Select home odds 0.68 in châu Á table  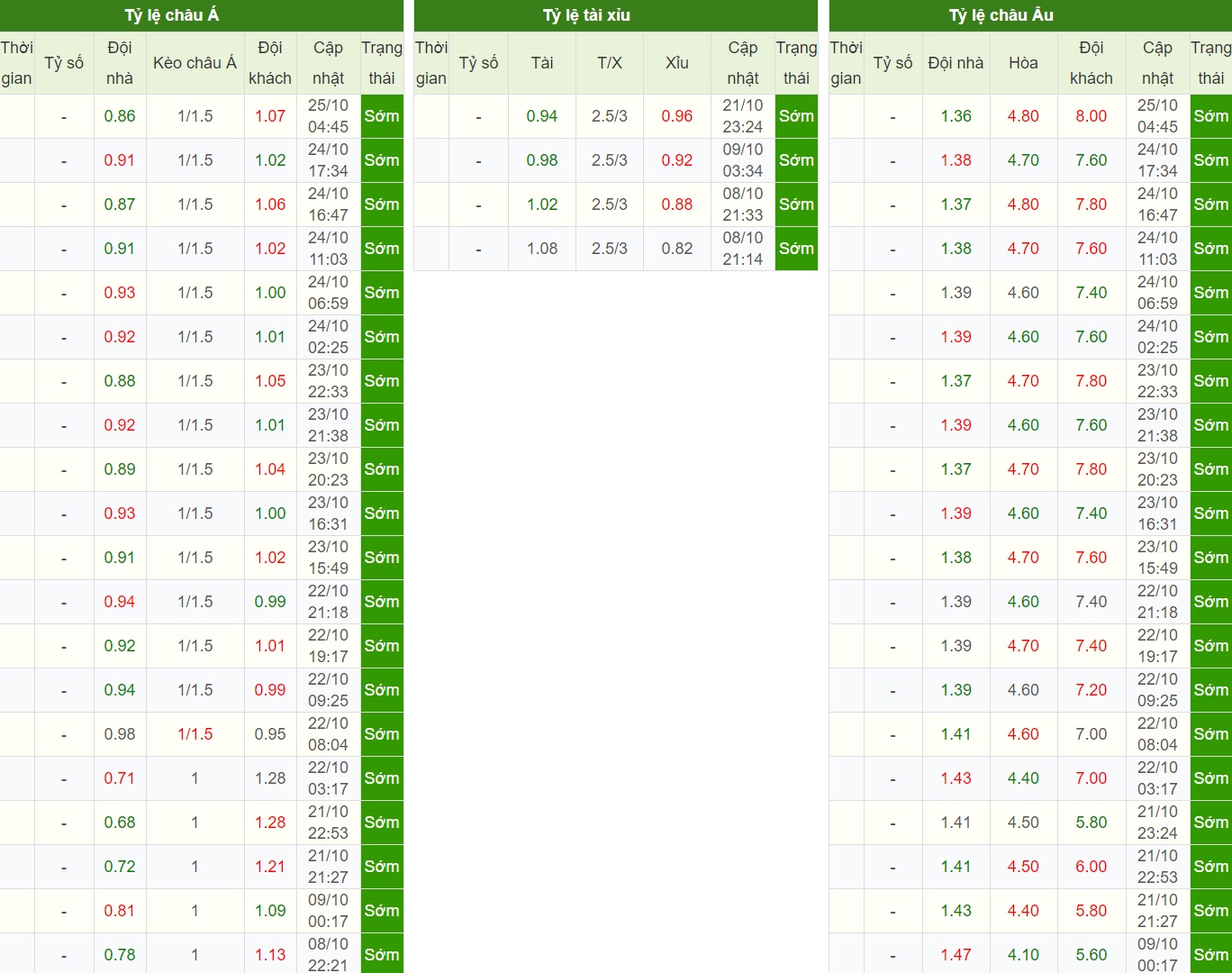120,823
